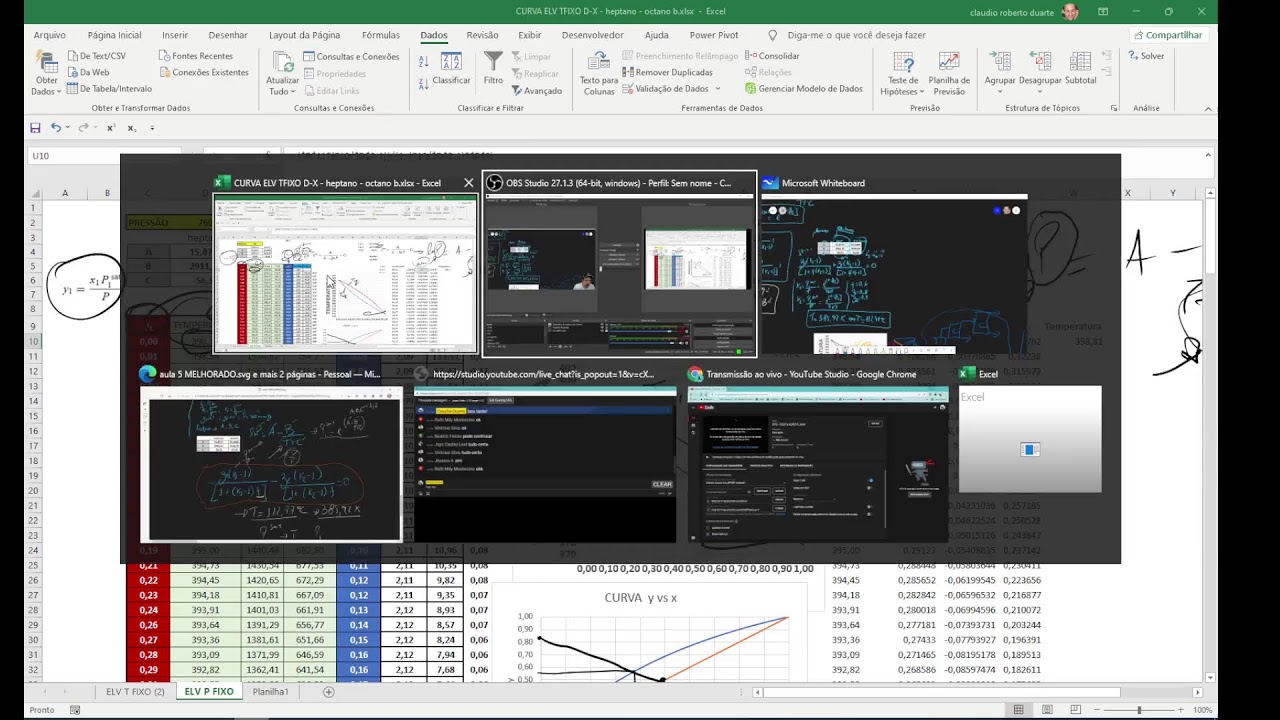Screen dimensions: 1280x720
Task: Open the Obter Dados icon
Action: coord(46,61)
